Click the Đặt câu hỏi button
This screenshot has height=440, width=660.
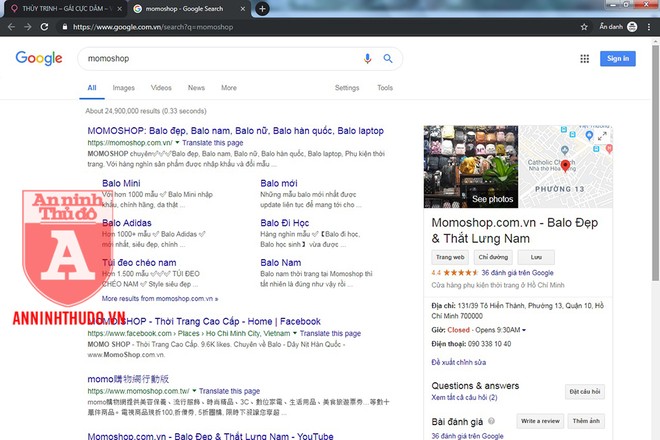[585, 392]
